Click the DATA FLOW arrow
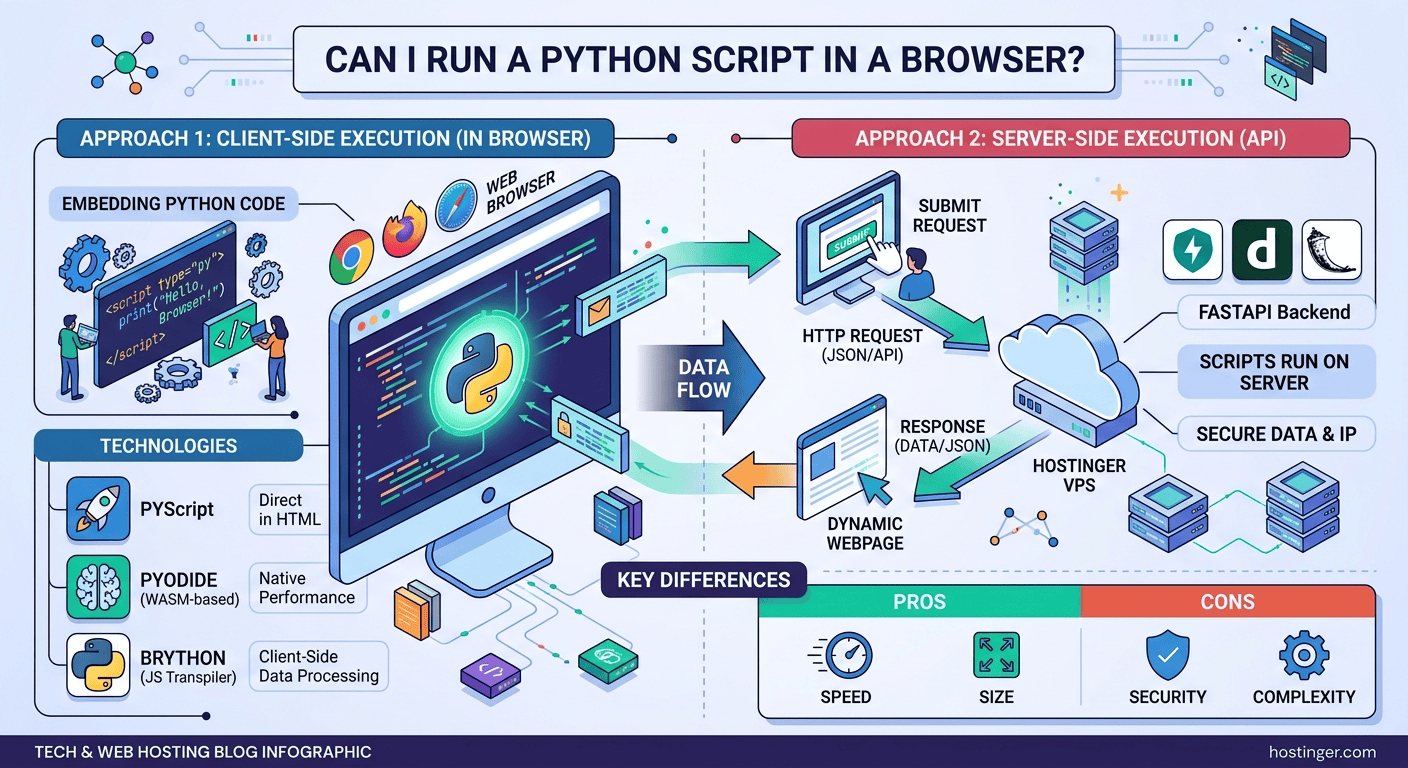This screenshot has height=768, width=1408. [702, 376]
